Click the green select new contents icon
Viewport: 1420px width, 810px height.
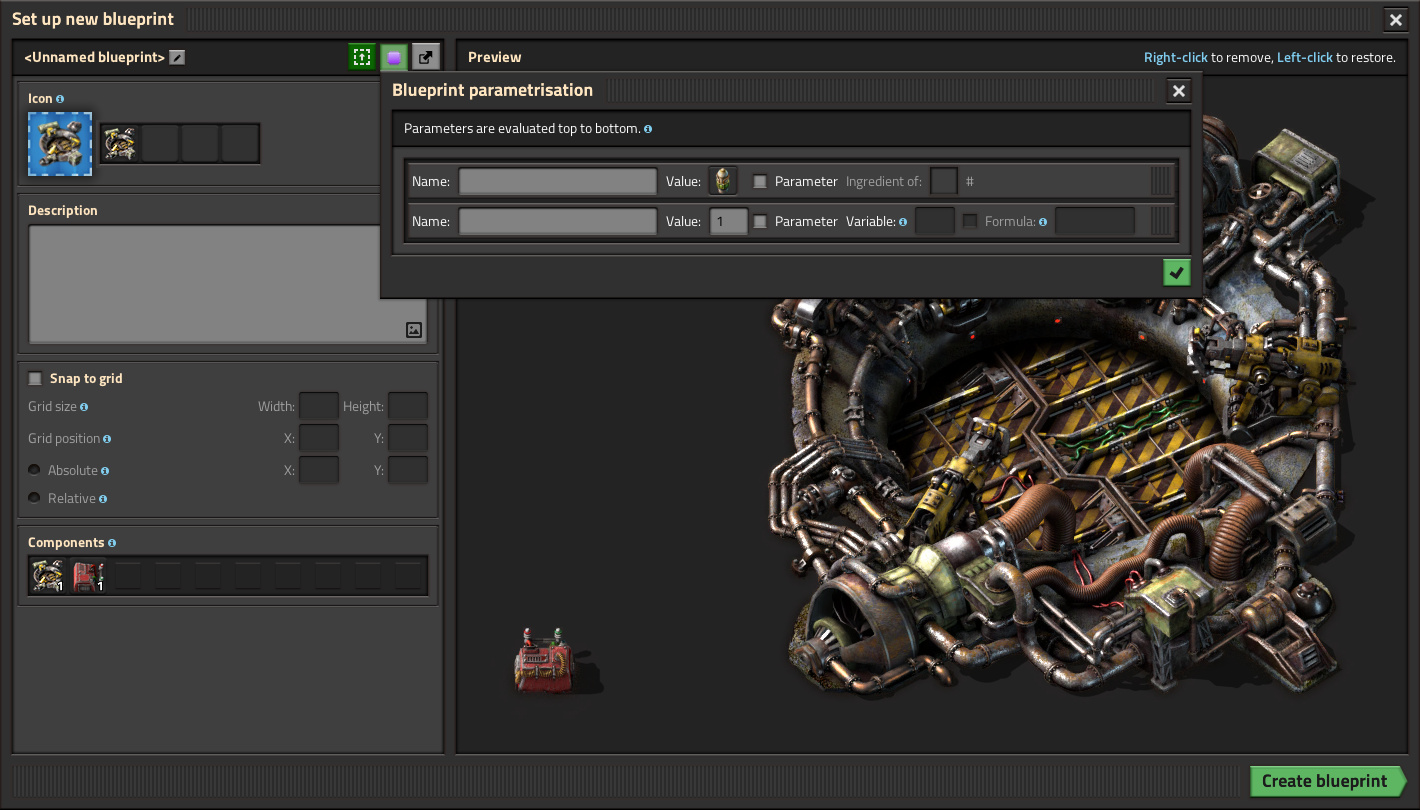coord(362,57)
